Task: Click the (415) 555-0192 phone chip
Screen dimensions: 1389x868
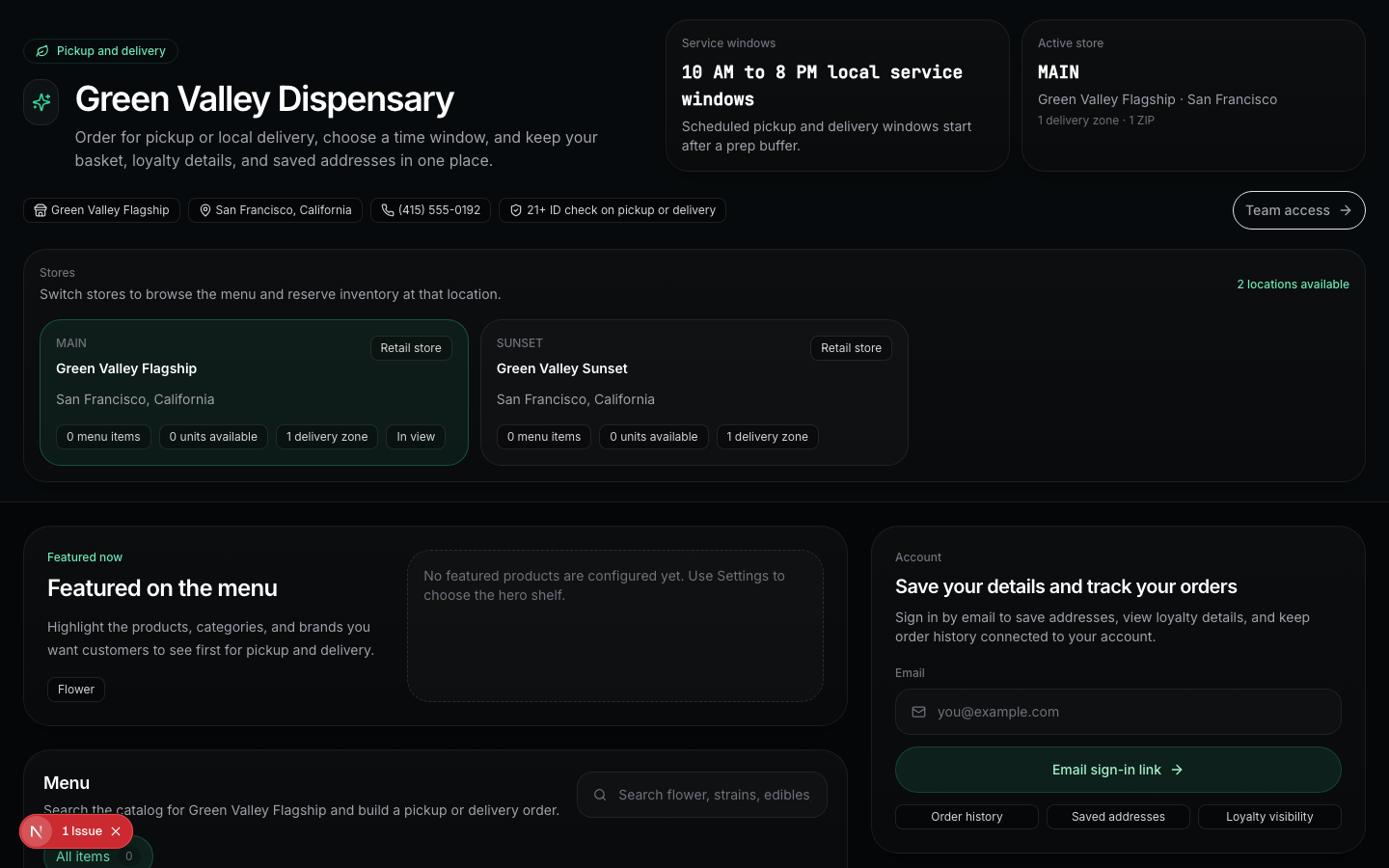Action: click(430, 210)
